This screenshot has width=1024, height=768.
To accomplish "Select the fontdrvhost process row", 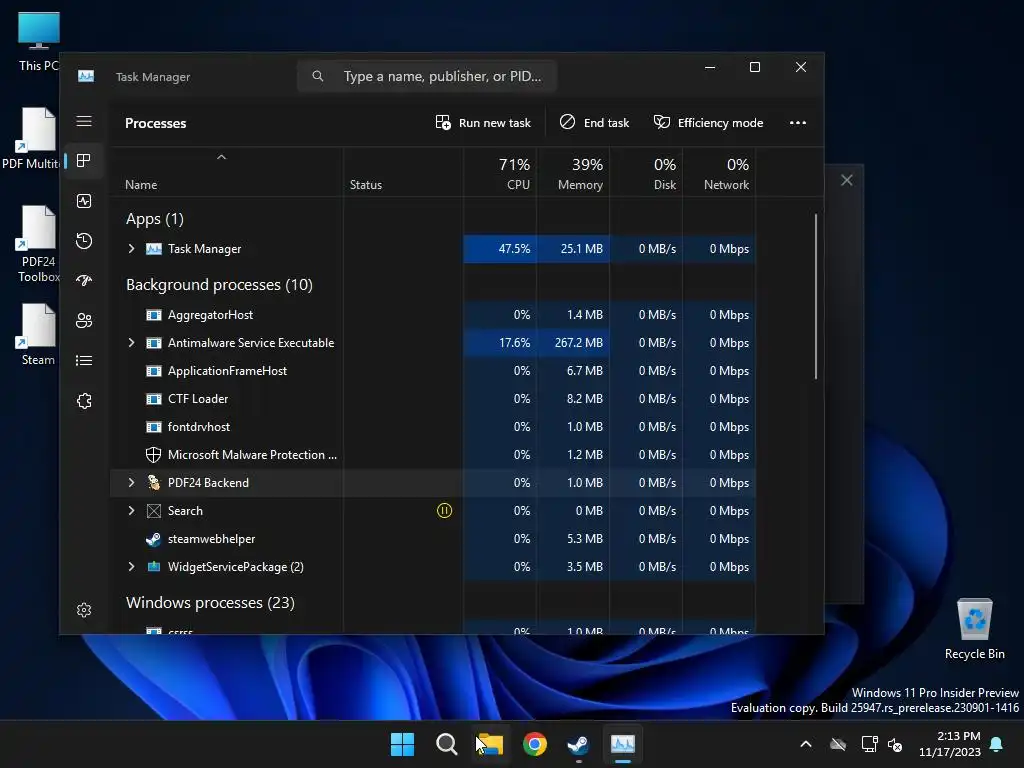I will [434, 427].
